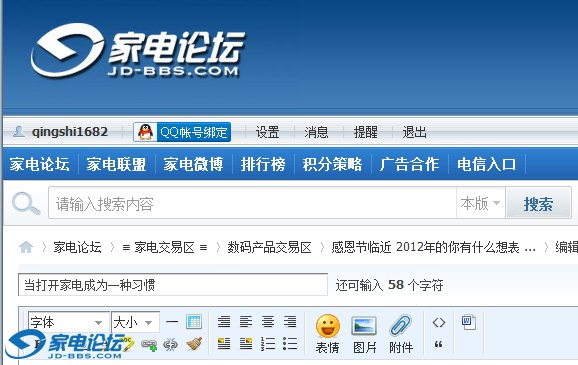578x365 pixels.
Task: Insert numbered ordered list
Action: point(268,344)
